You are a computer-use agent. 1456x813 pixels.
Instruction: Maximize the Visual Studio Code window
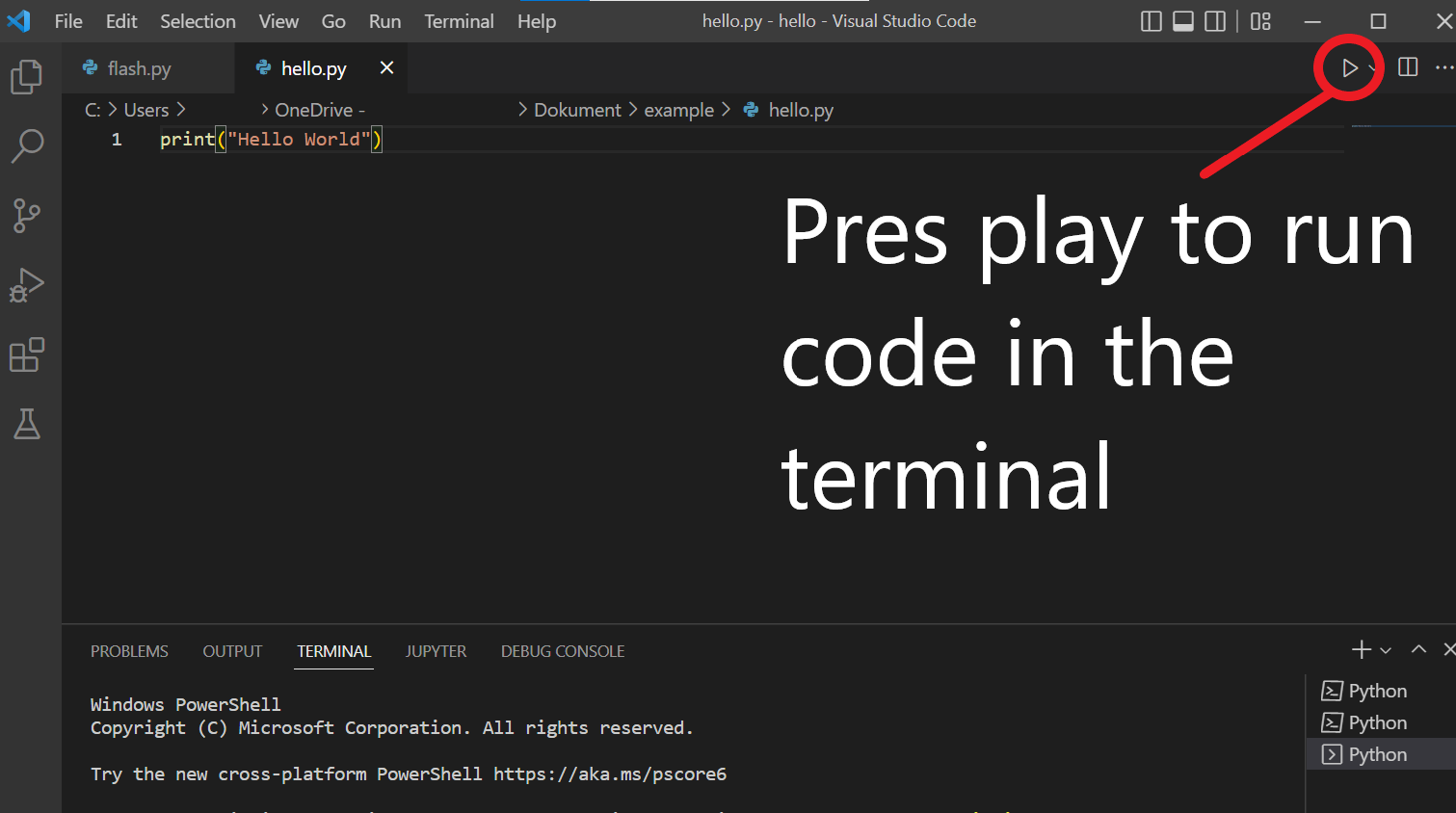coord(1379,21)
